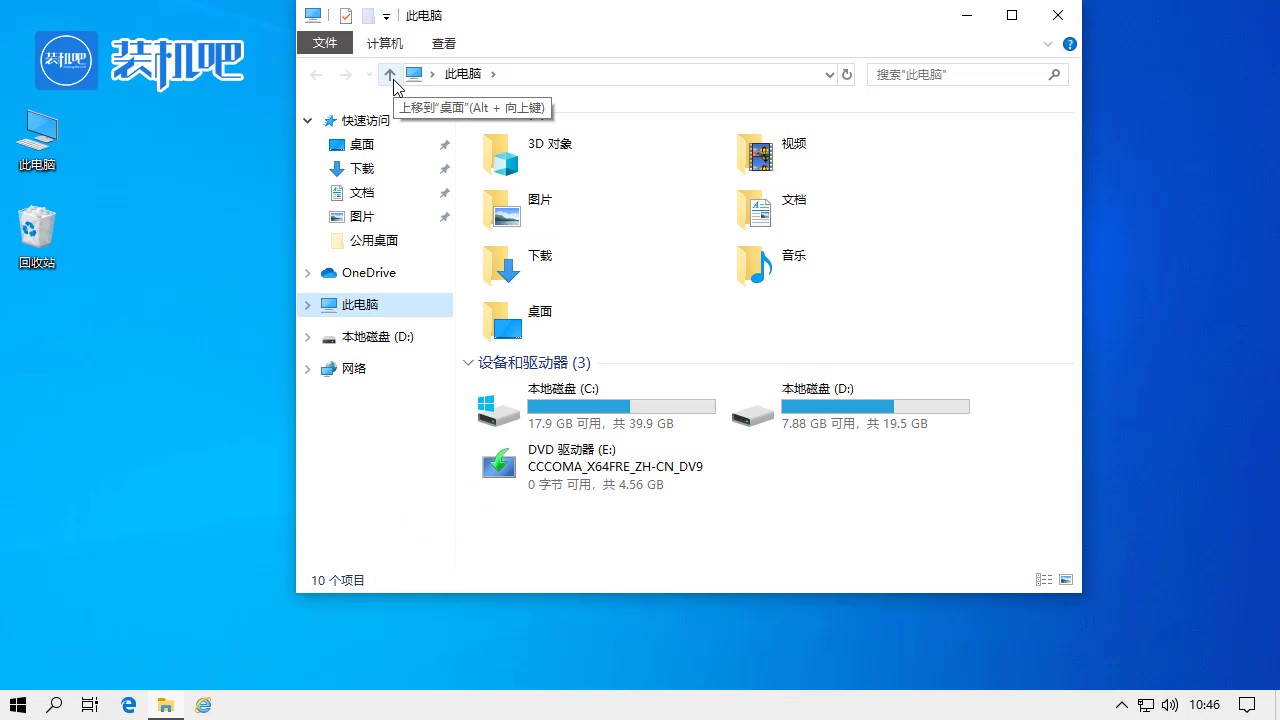1280x720 pixels.
Task: Collapse the 快速访问 section
Action: [x=307, y=120]
